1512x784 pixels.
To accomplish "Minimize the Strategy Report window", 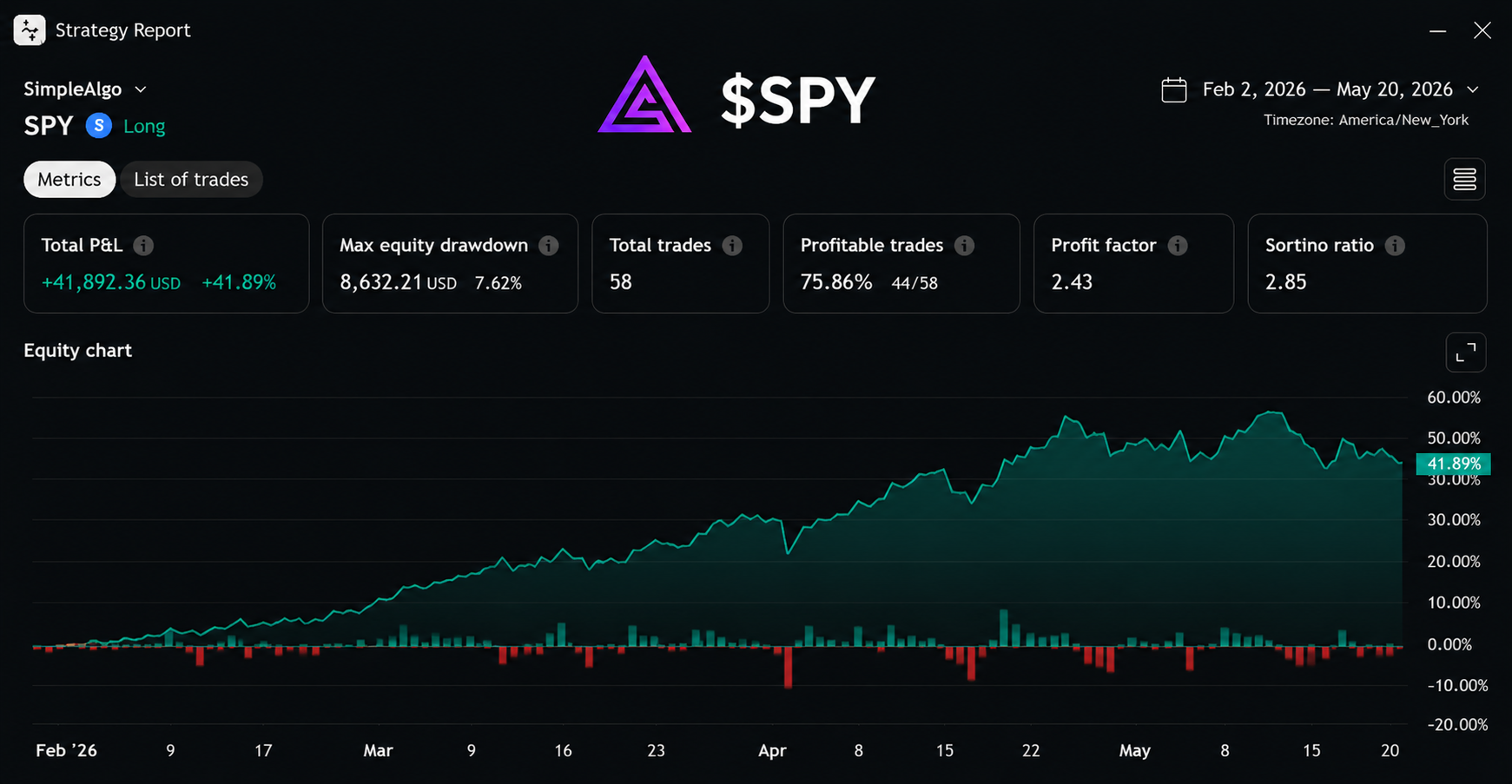I will [1437, 30].
